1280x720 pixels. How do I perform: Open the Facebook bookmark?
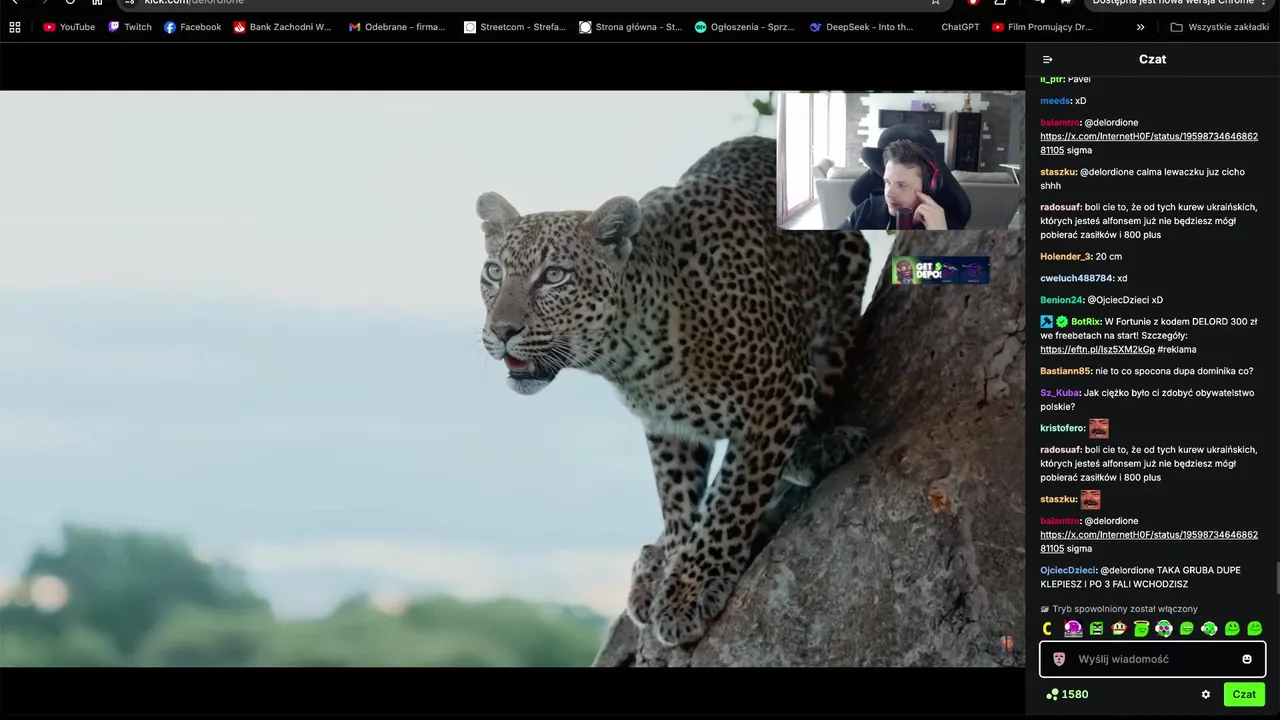tap(192, 27)
